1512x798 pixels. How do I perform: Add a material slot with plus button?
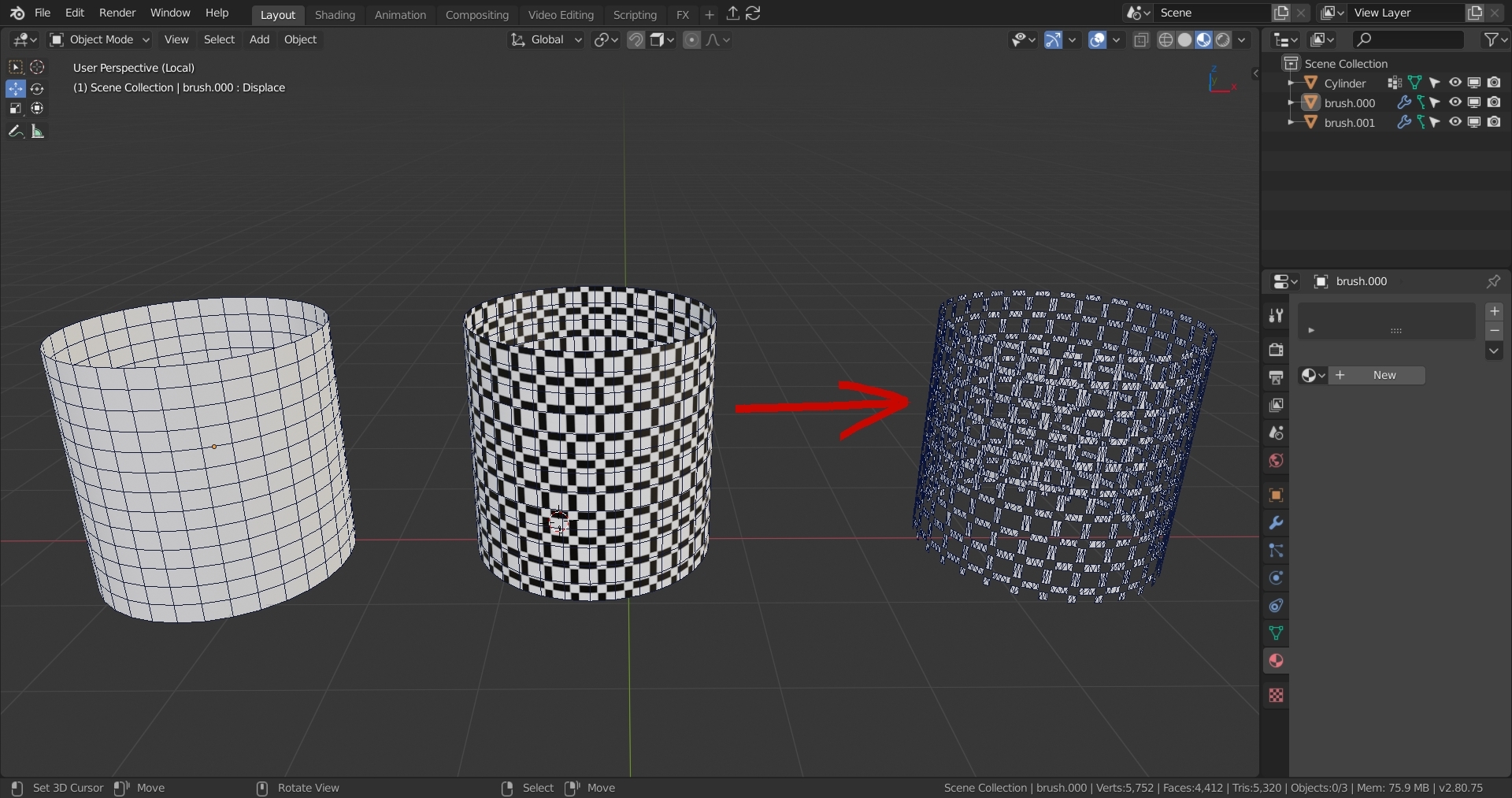pos(1494,312)
